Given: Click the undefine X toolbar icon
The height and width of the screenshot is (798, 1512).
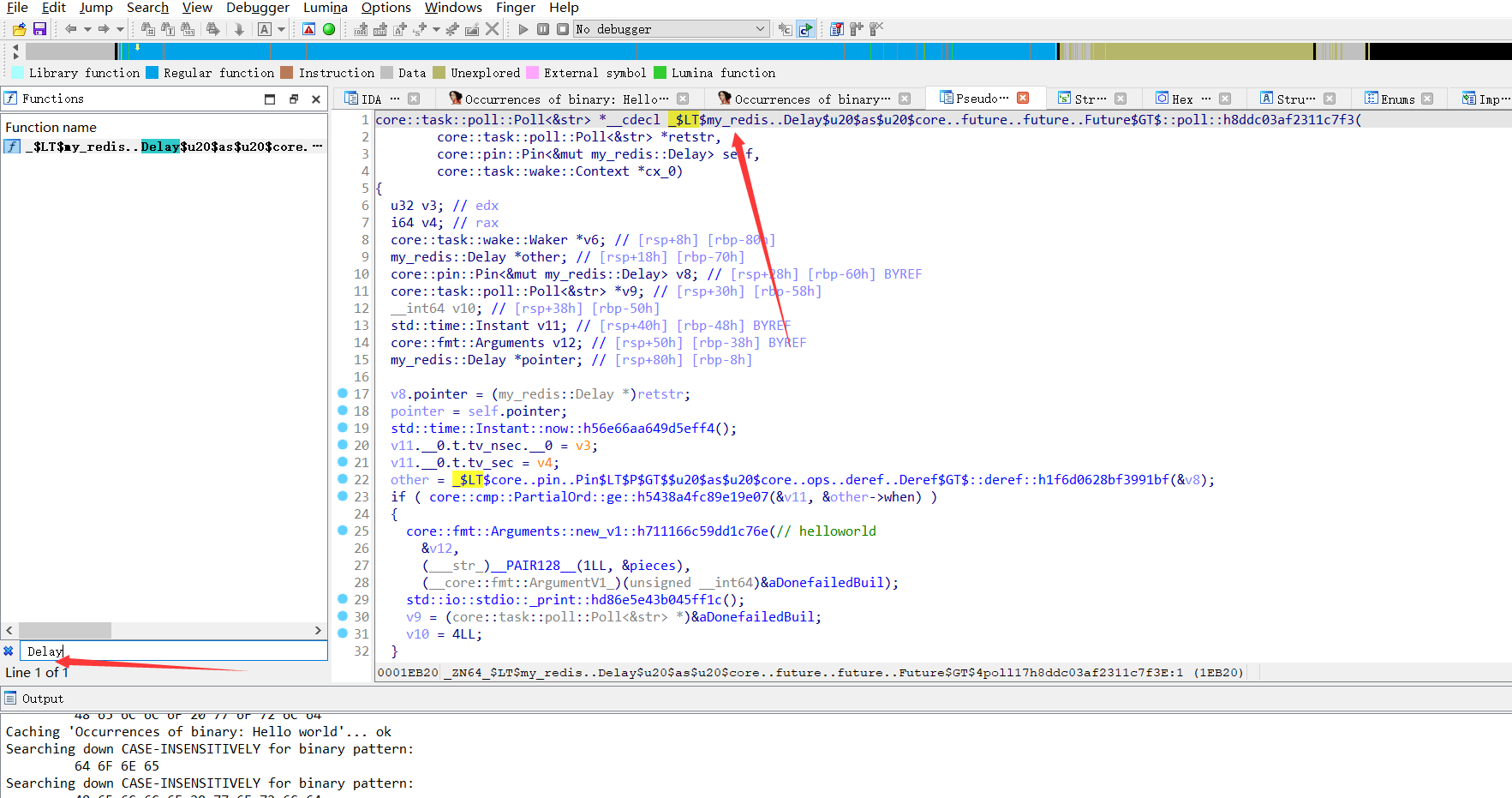Looking at the screenshot, I should (x=493, y=29).
